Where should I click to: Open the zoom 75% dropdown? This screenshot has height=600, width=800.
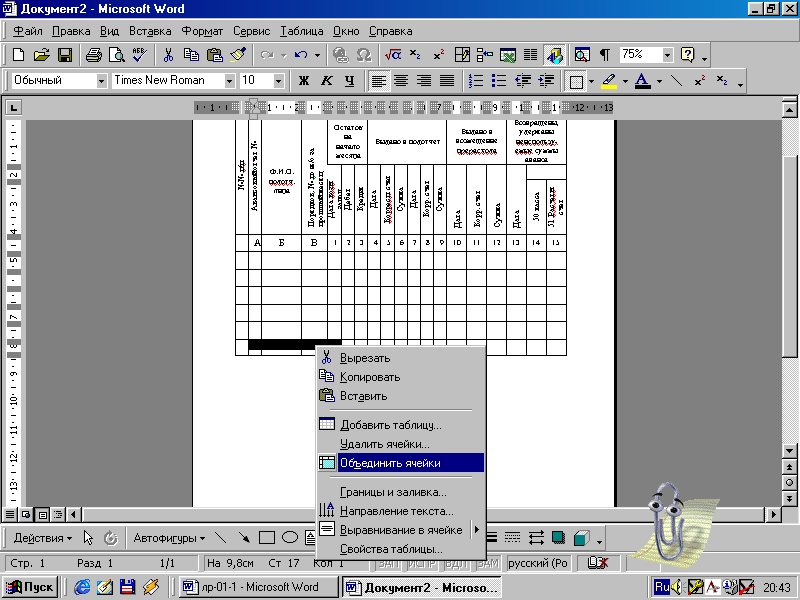tap(667, 55)
